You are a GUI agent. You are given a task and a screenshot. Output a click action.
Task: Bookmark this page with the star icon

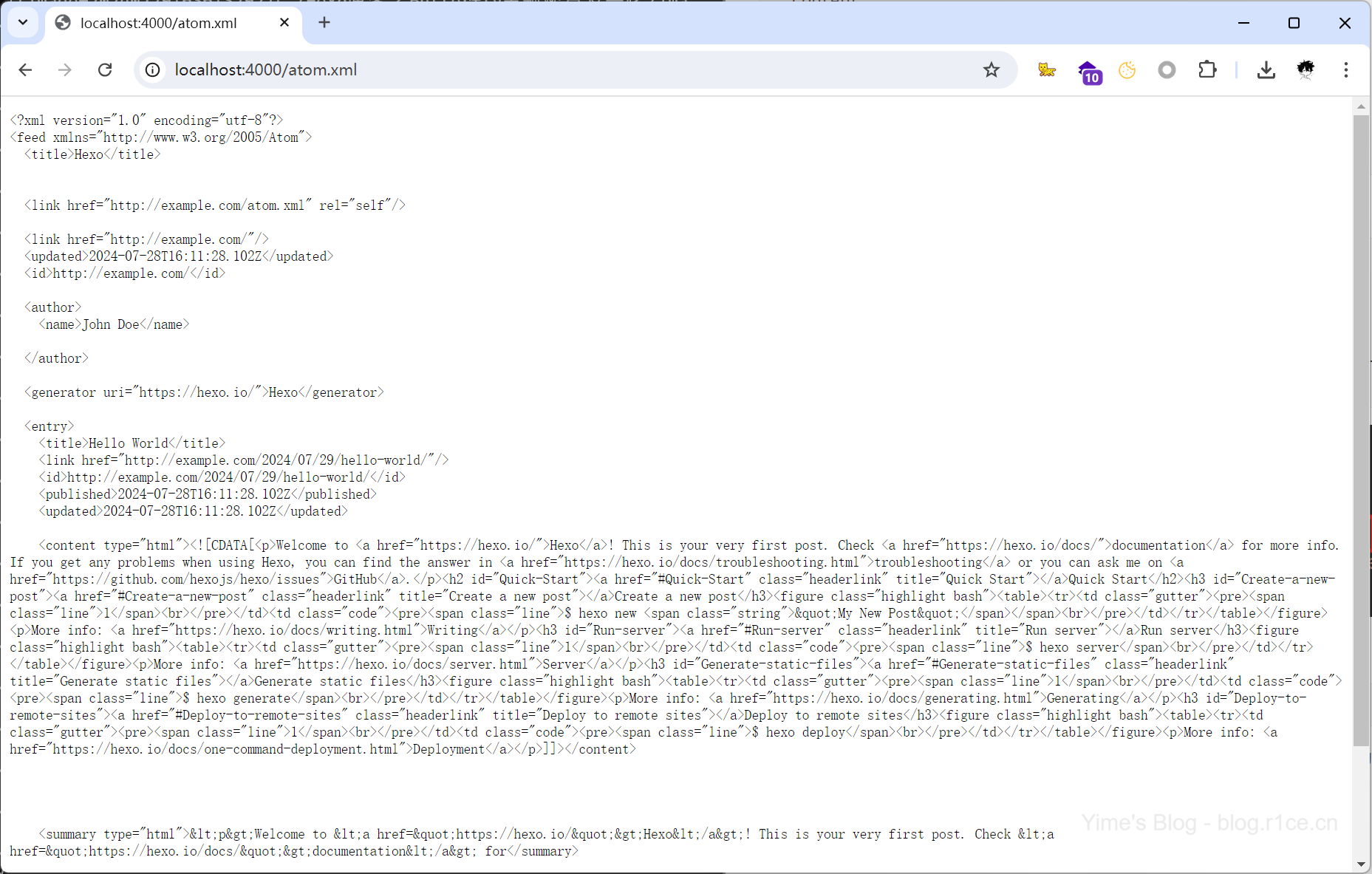(991, 69)
